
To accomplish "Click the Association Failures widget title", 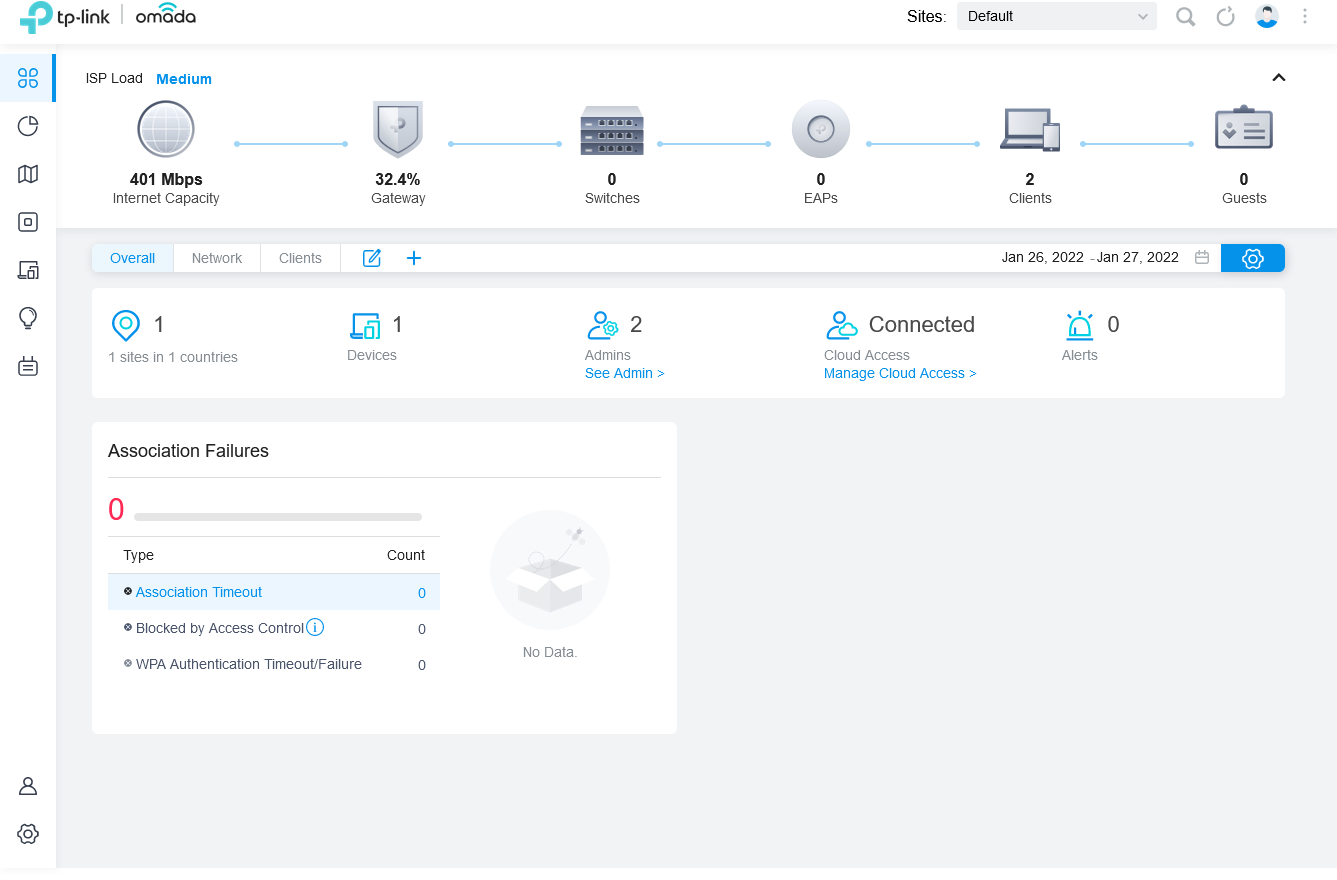I will click(189, 451).
